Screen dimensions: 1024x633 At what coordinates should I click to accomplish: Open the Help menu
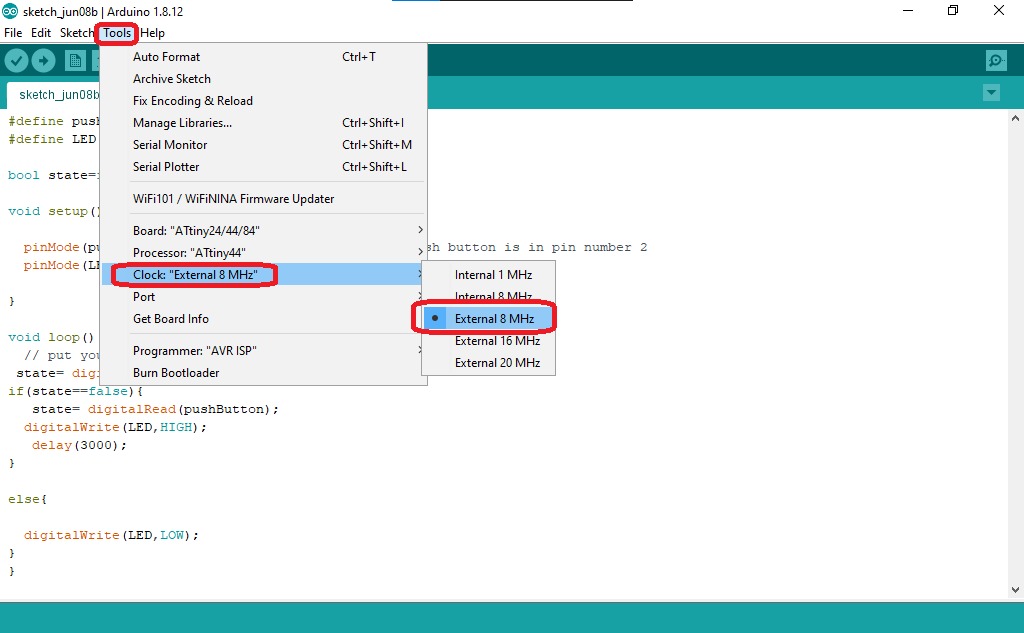tap(153, 33)
